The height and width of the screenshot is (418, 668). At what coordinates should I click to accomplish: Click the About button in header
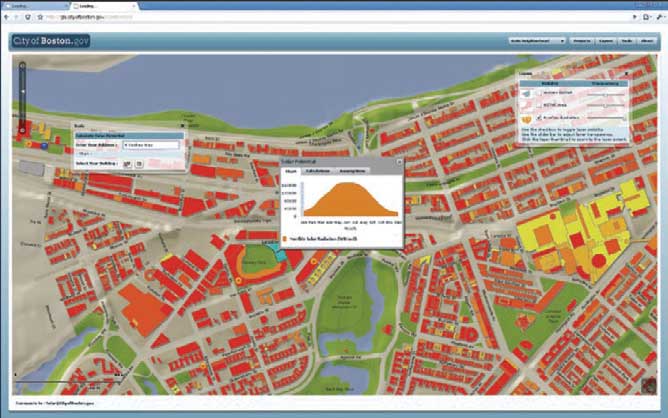645,42
